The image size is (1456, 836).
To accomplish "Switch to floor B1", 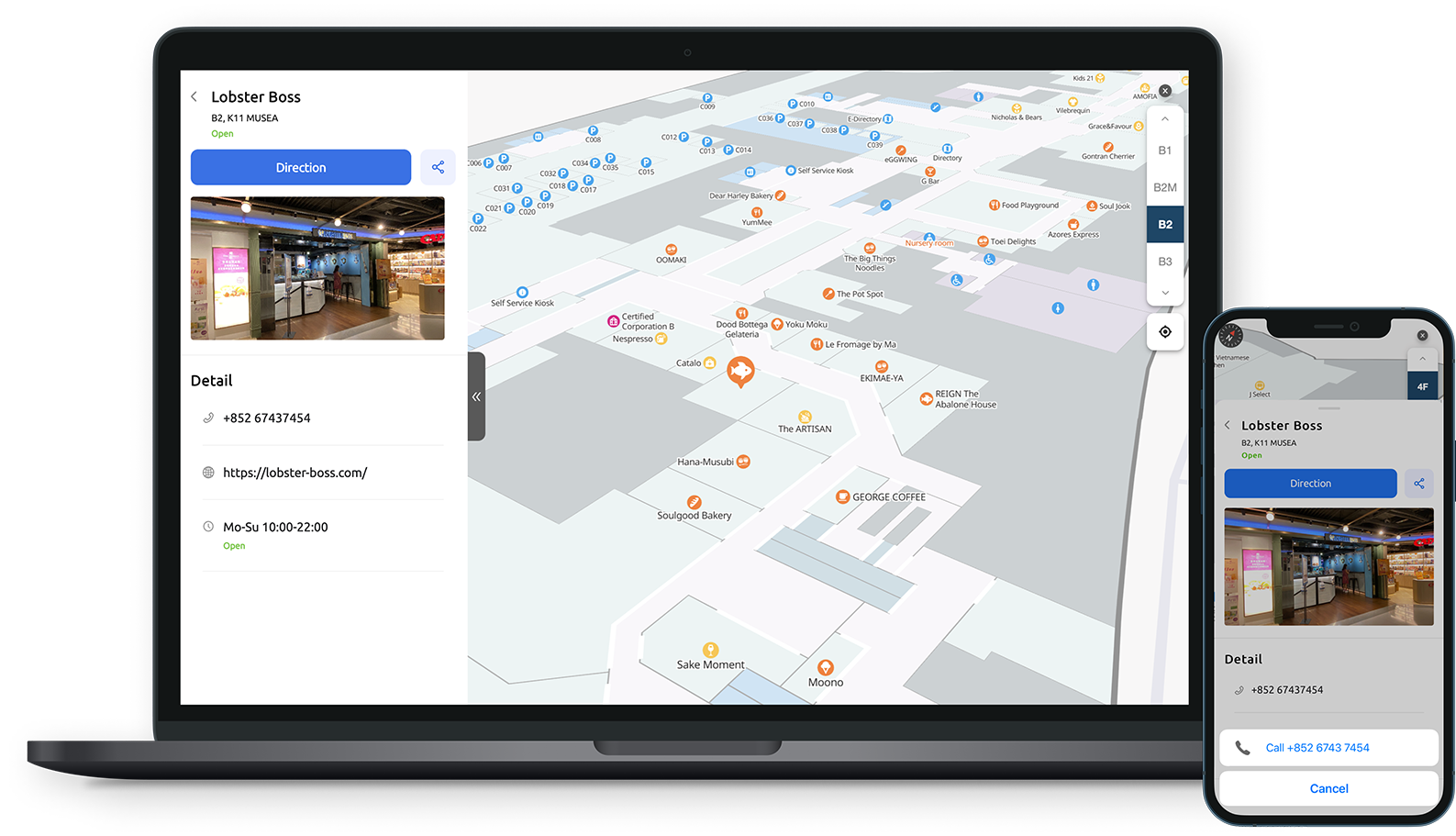I will click(x=1164, y=150).
